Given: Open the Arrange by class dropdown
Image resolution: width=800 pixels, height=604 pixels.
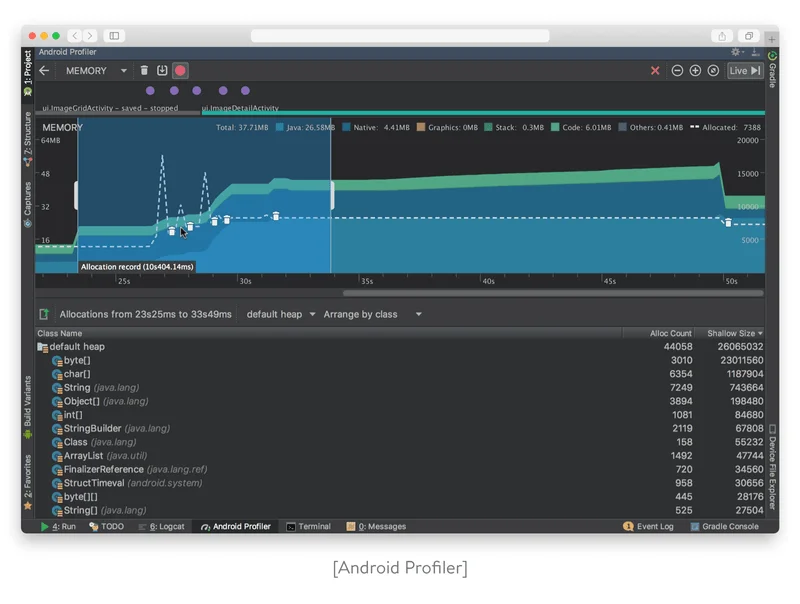Looking at the screenshot, I should point(372,314).
